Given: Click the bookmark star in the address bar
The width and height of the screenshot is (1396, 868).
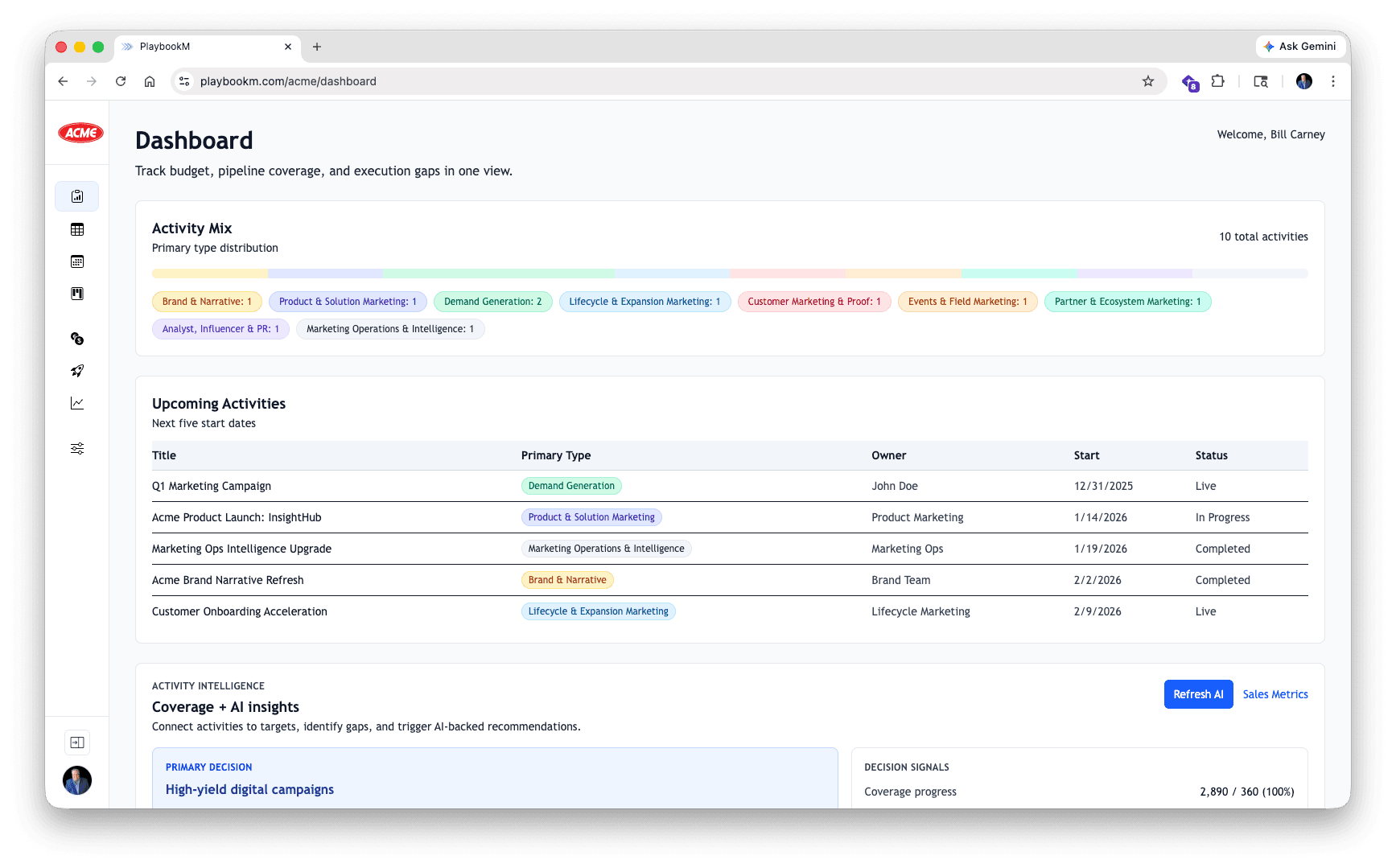Looking at the screenshot, I should tap(1147, 81).
